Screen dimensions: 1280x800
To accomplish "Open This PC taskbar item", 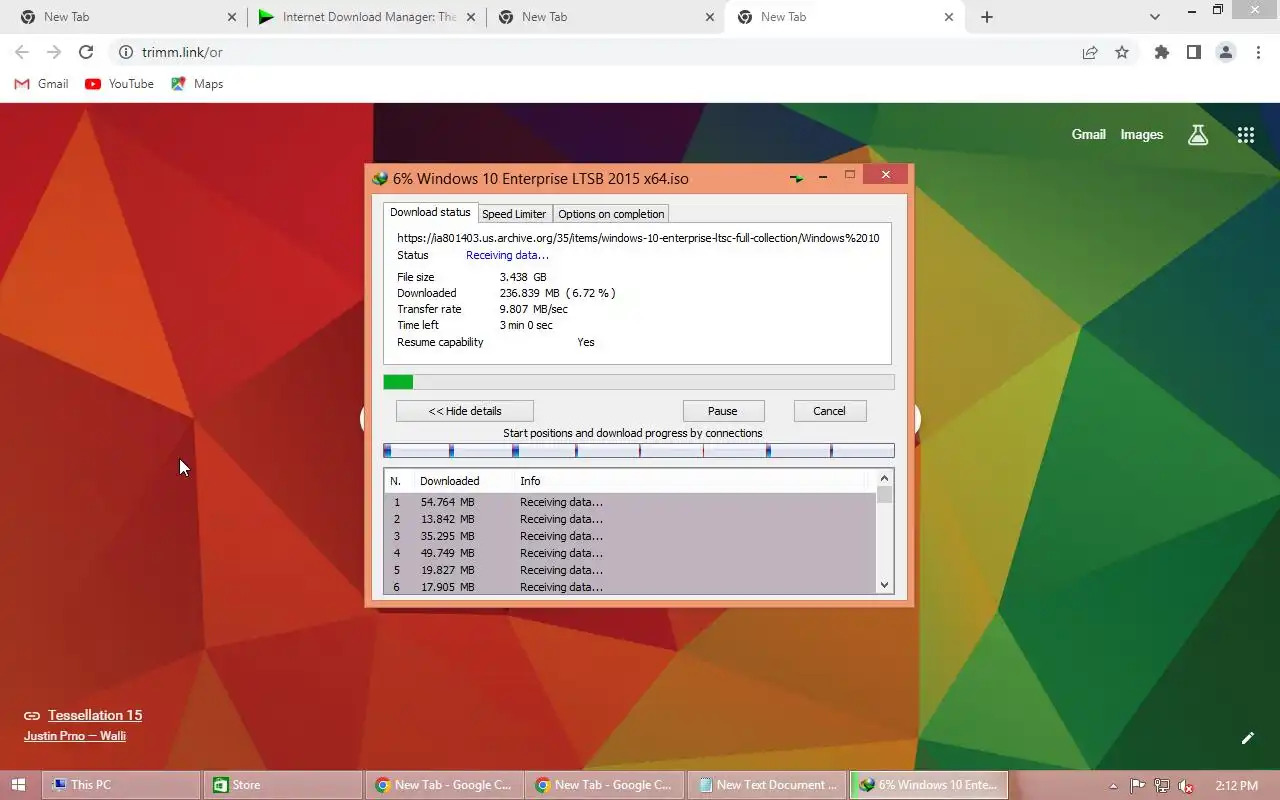I will coord(121,785).
